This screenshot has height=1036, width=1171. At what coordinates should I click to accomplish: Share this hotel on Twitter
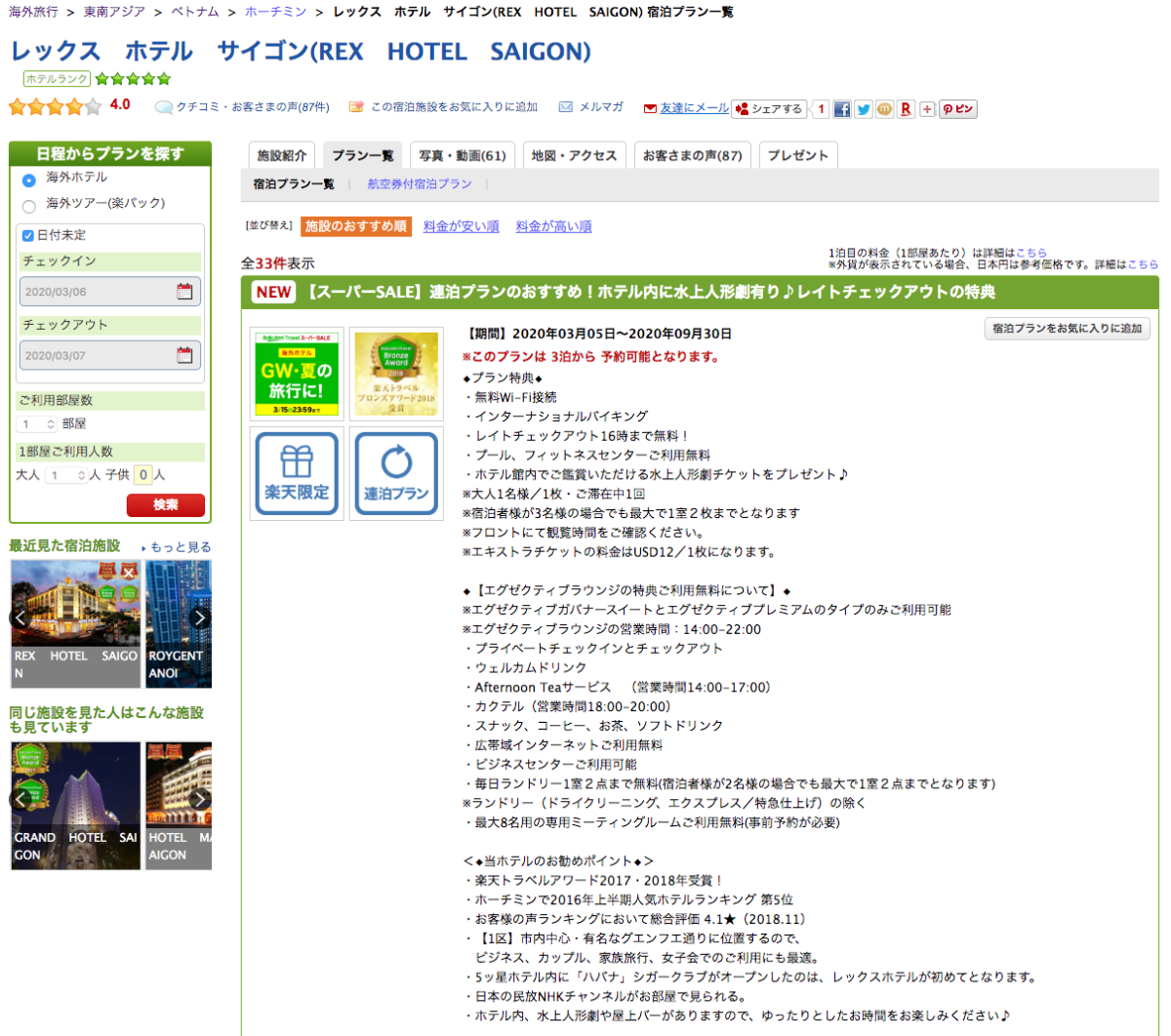pos(863,109)
